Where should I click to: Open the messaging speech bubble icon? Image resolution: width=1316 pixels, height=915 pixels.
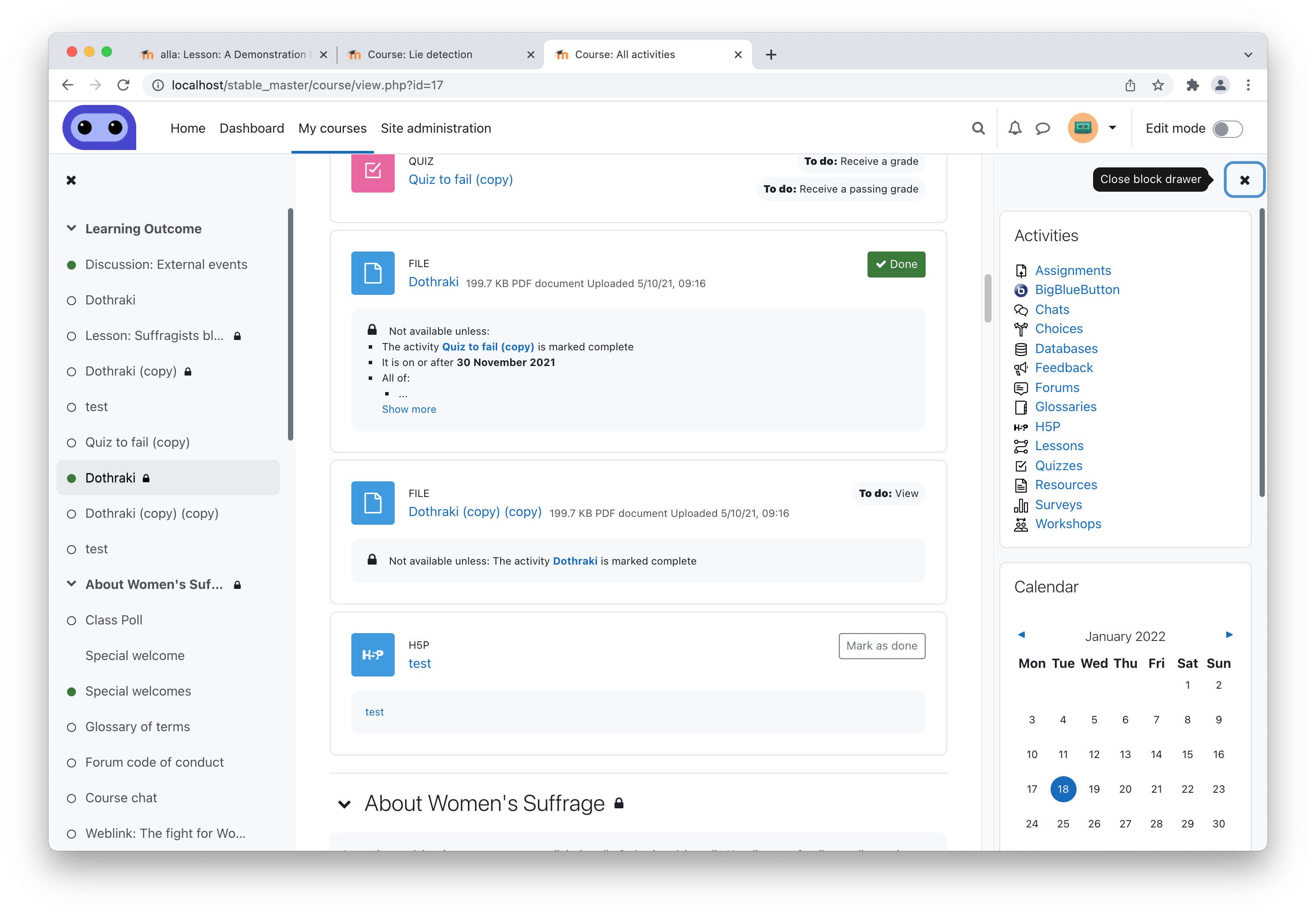[x=1043, y=128]
